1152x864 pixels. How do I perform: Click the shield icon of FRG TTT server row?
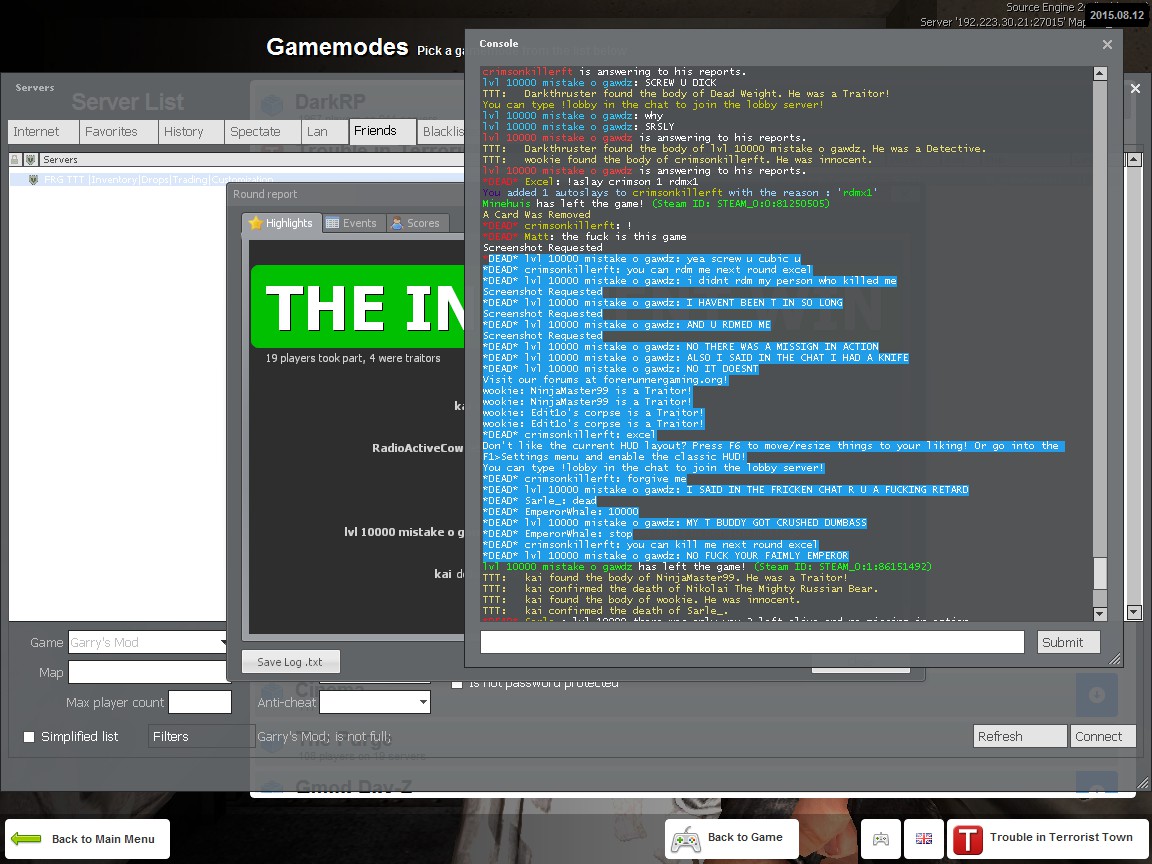(x=33, y=179)
